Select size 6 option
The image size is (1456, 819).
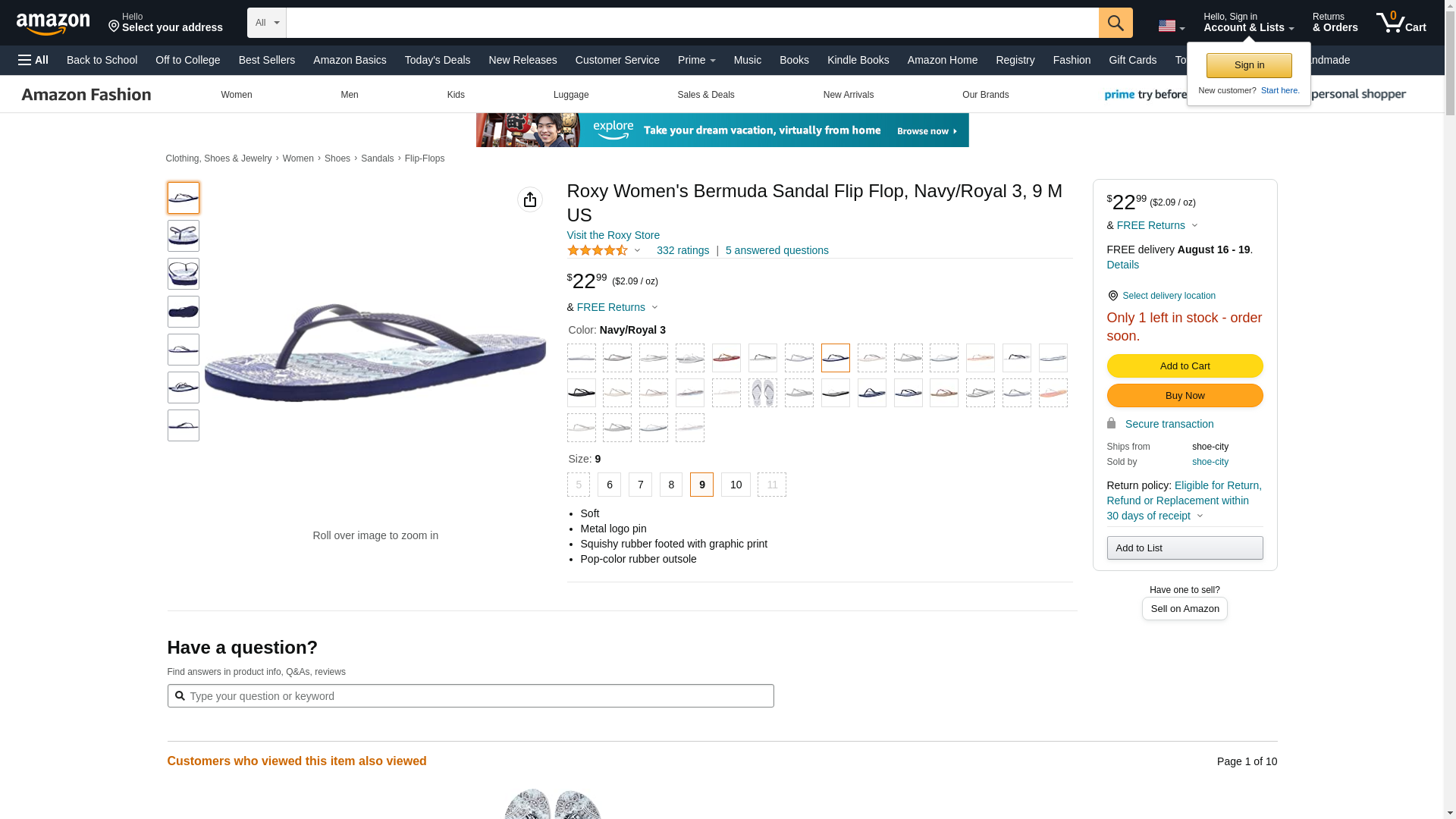(x=609, y=485)
